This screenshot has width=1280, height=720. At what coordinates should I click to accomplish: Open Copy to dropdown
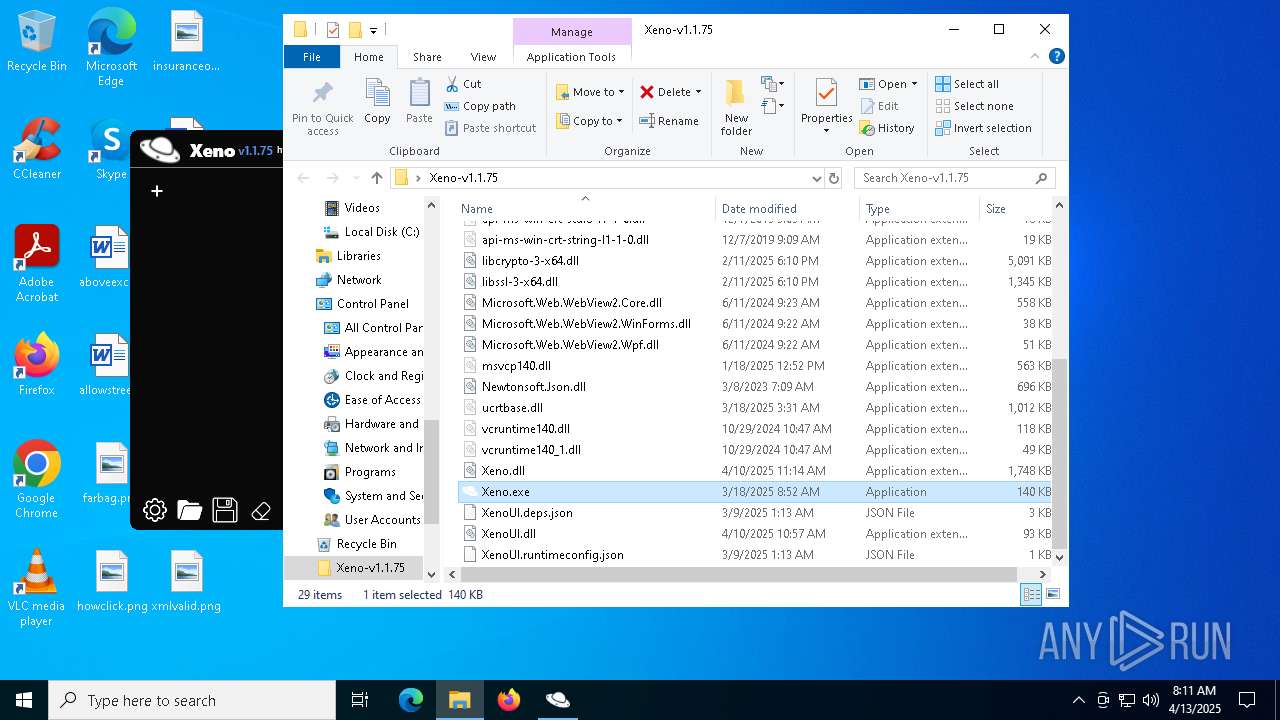click(589, 121)
